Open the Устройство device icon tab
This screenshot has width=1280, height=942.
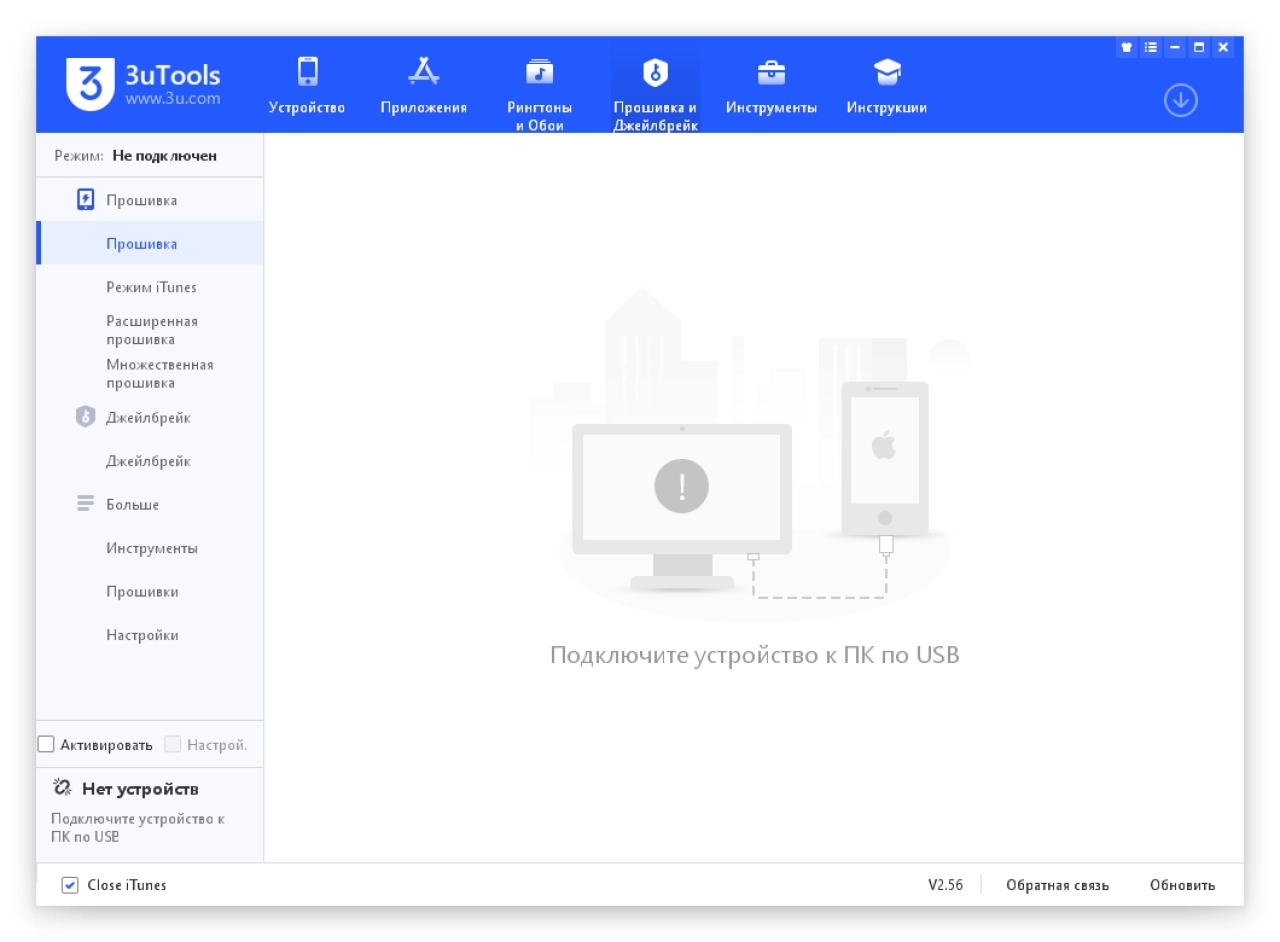[x=307, y=72]
